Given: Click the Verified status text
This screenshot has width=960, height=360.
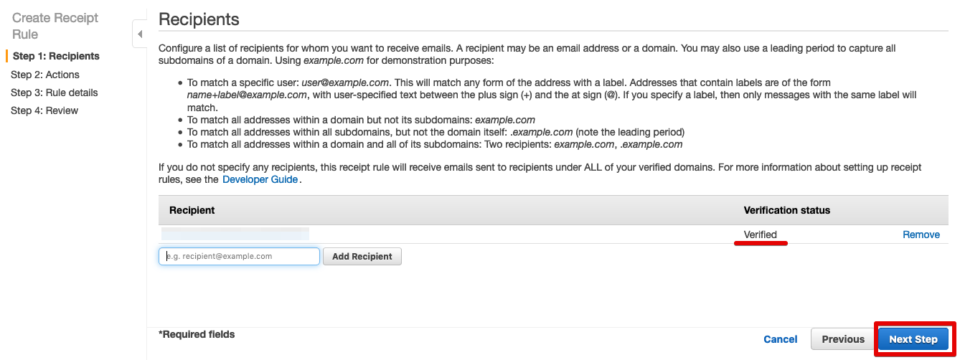Looking at the screenshot, I should pos(760,234).
